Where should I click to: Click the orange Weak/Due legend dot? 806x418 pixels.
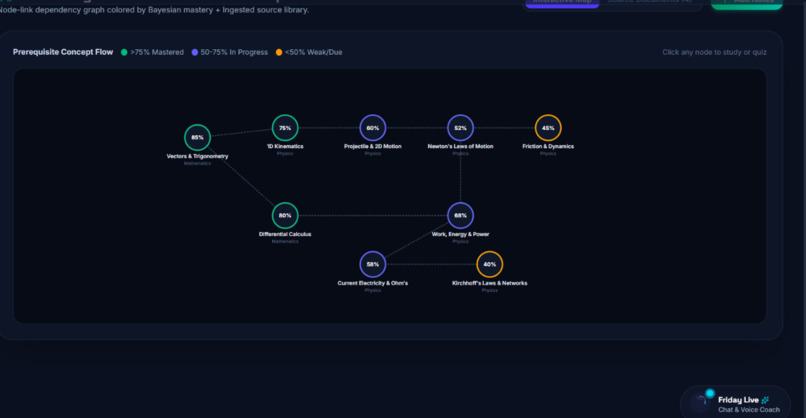coord(279,52)
